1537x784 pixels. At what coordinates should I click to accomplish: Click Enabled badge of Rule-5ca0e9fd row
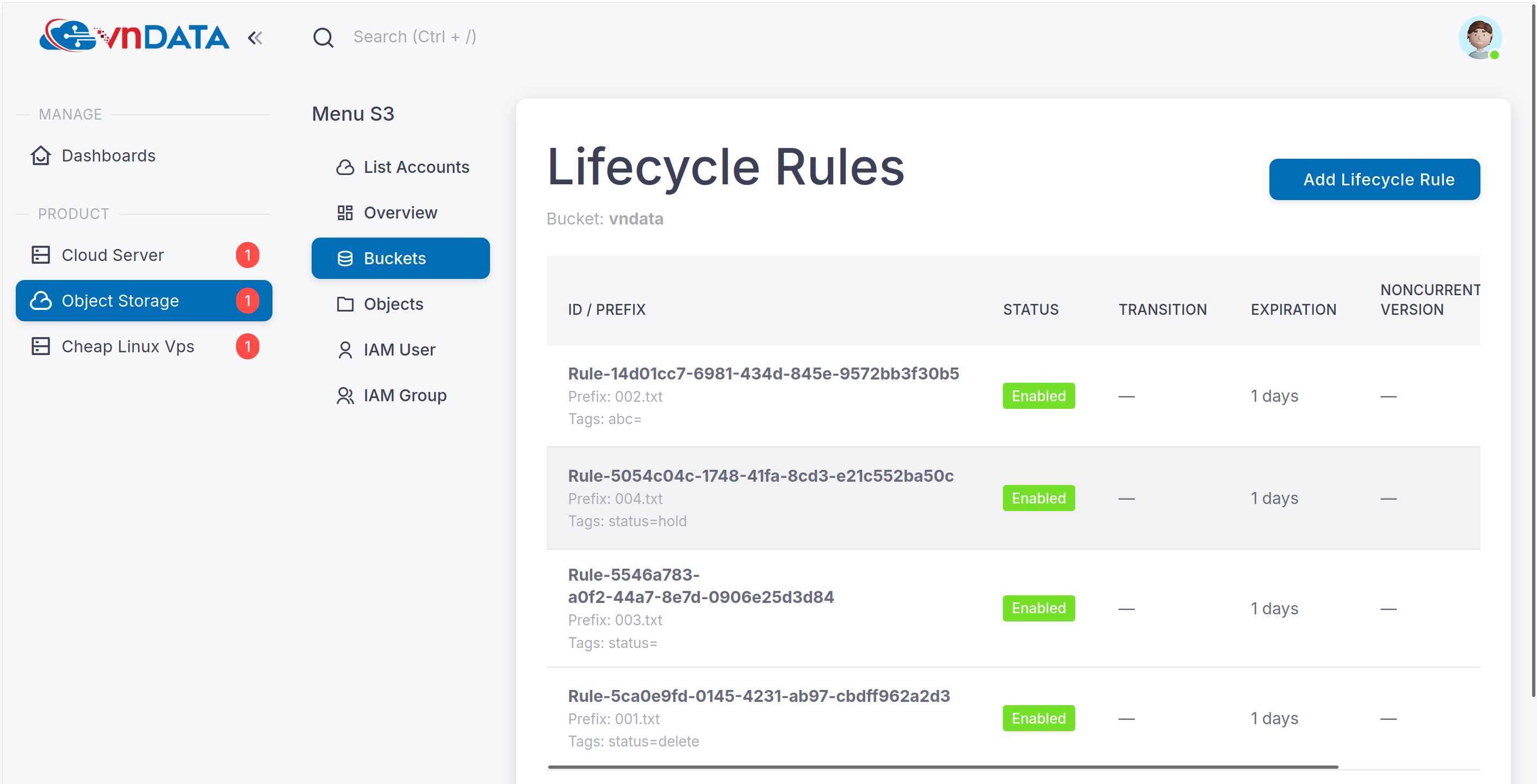coord(1038,718)
